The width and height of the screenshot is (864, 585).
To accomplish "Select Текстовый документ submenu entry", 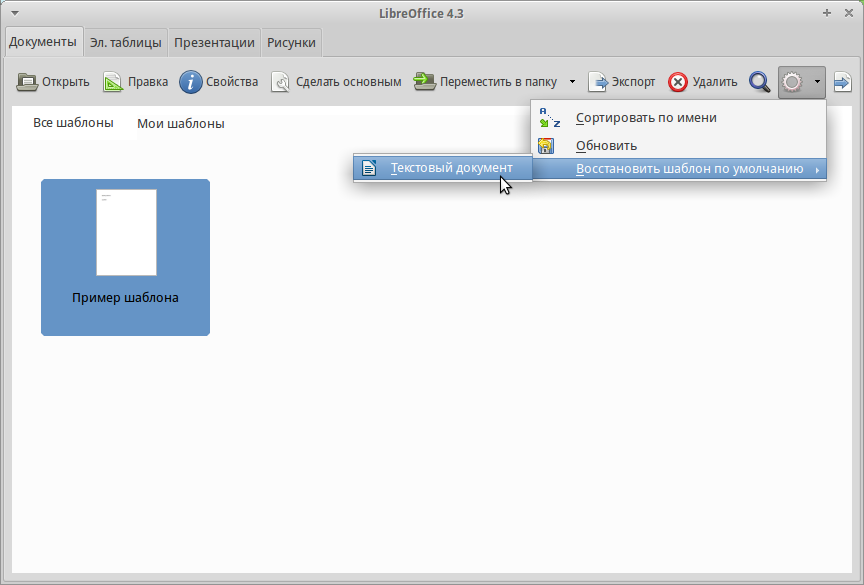I will (x=451, y=168).
